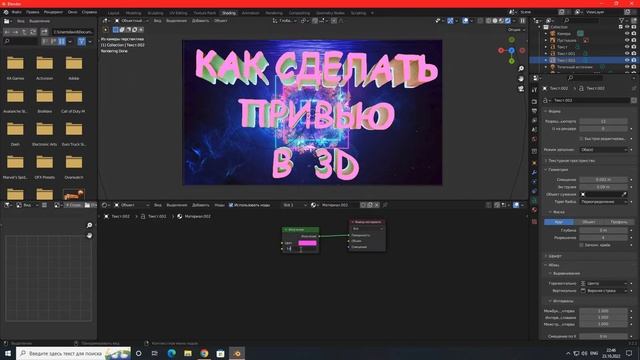Viewport: 640px width, 360px height.
Task: Click the file browser path field
Action: [x=73, y=31]
